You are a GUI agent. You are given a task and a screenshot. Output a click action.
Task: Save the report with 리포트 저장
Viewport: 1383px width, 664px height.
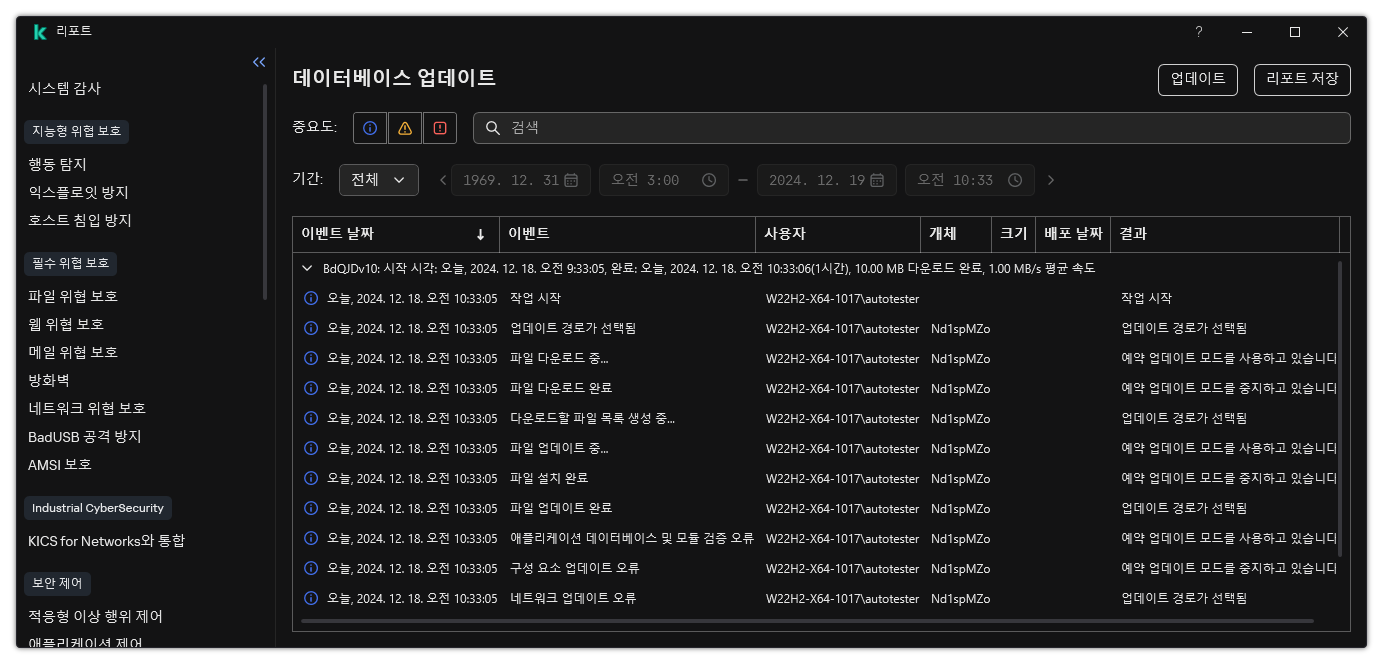(1302, 80)
